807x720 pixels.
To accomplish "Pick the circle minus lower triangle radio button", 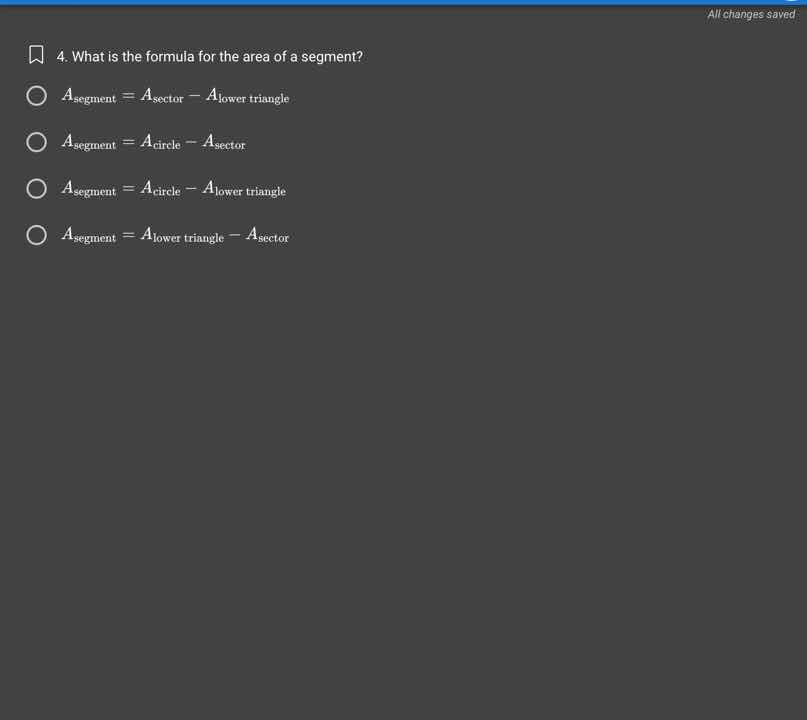I will [37, 189].
